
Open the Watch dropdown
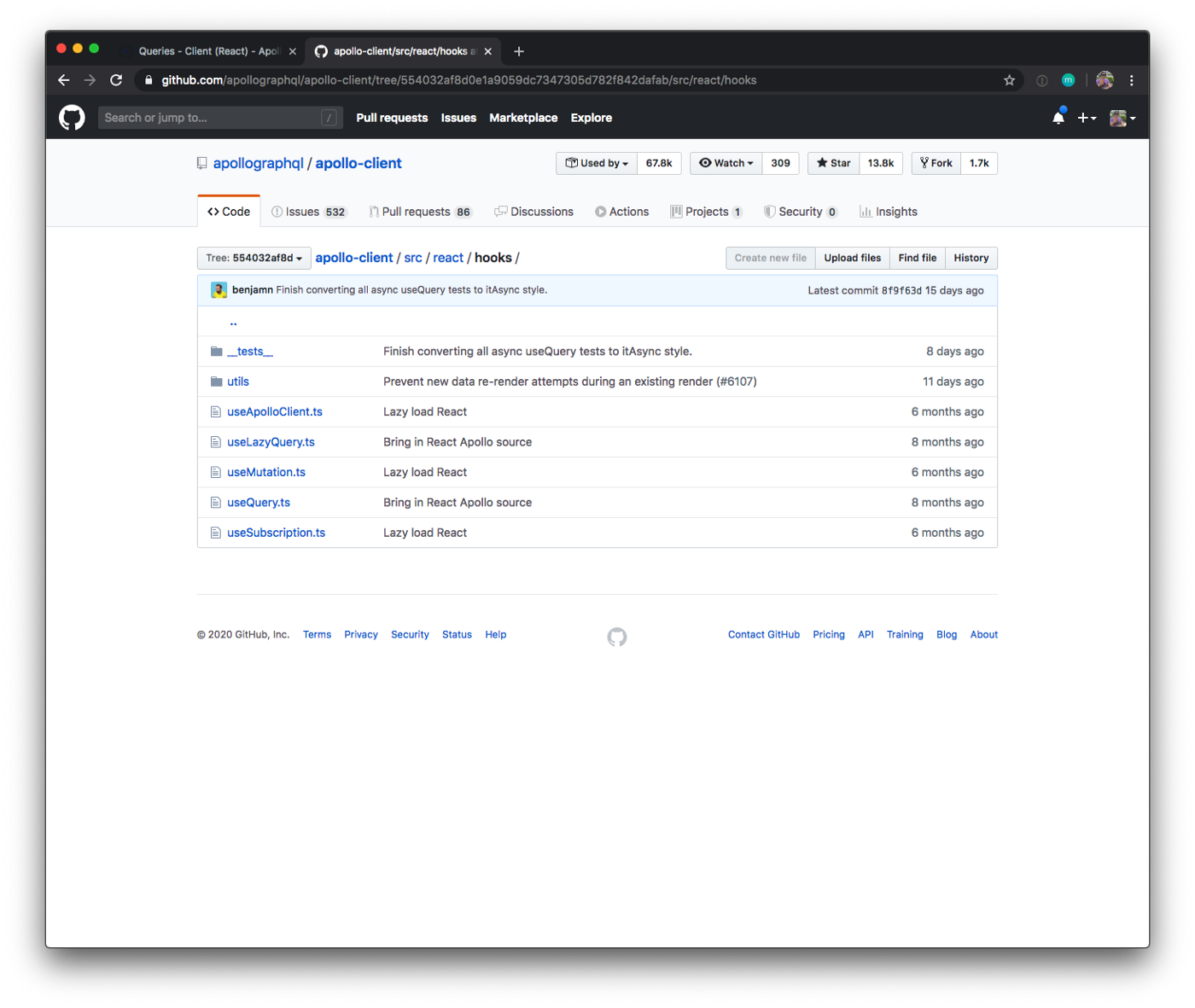pyautogui.click(x=726, y=163)
